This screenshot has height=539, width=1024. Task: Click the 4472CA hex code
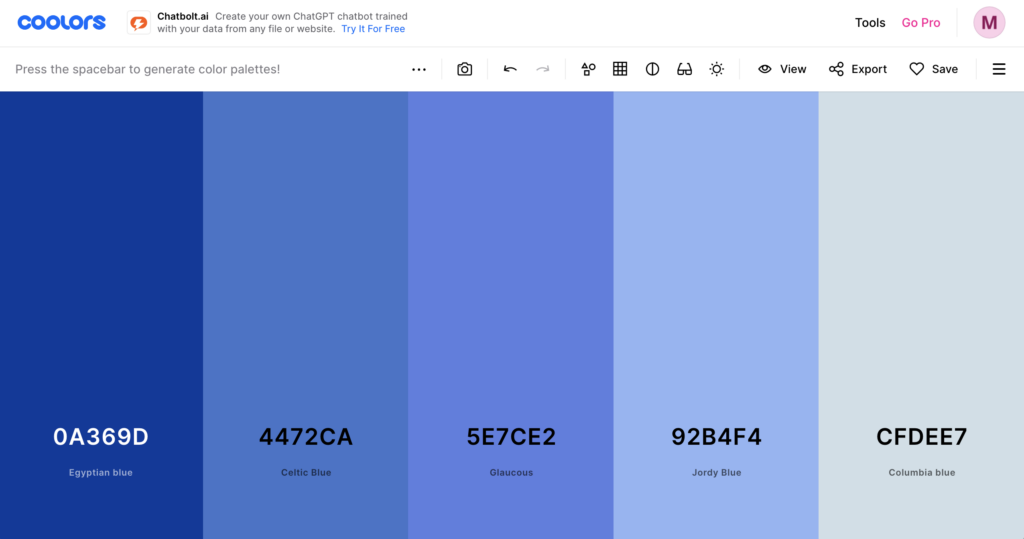point(306,436)
